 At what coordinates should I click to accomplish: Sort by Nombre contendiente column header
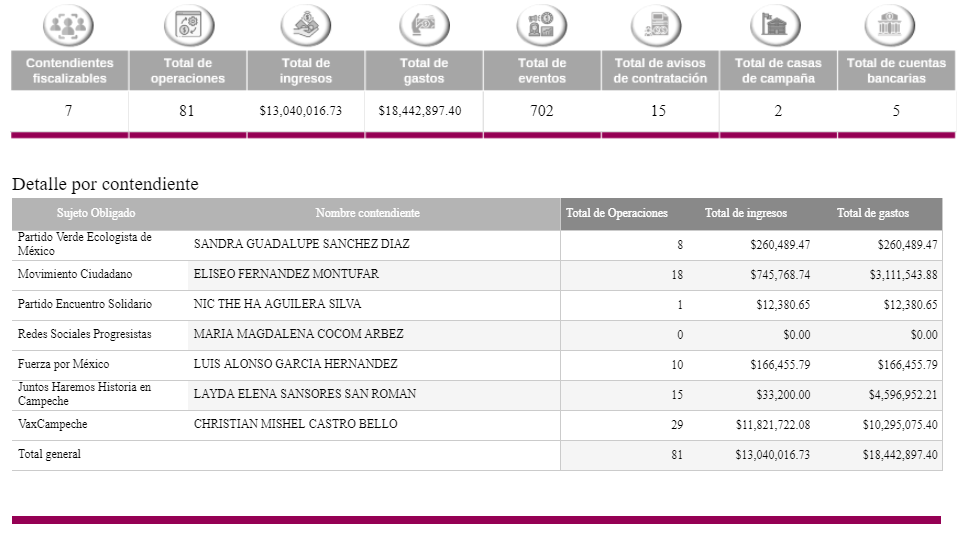click(368, 213)
